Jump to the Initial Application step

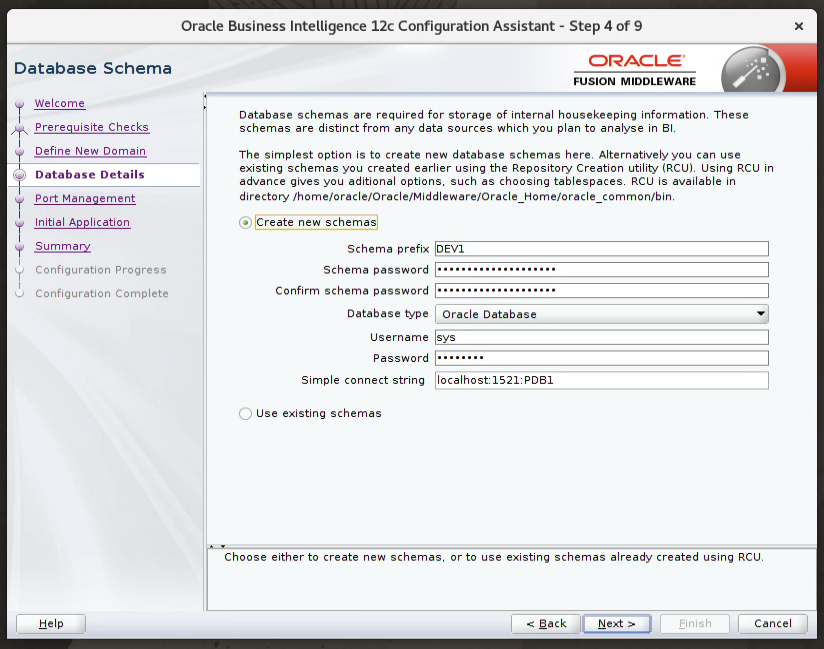[x=82, y=222]
